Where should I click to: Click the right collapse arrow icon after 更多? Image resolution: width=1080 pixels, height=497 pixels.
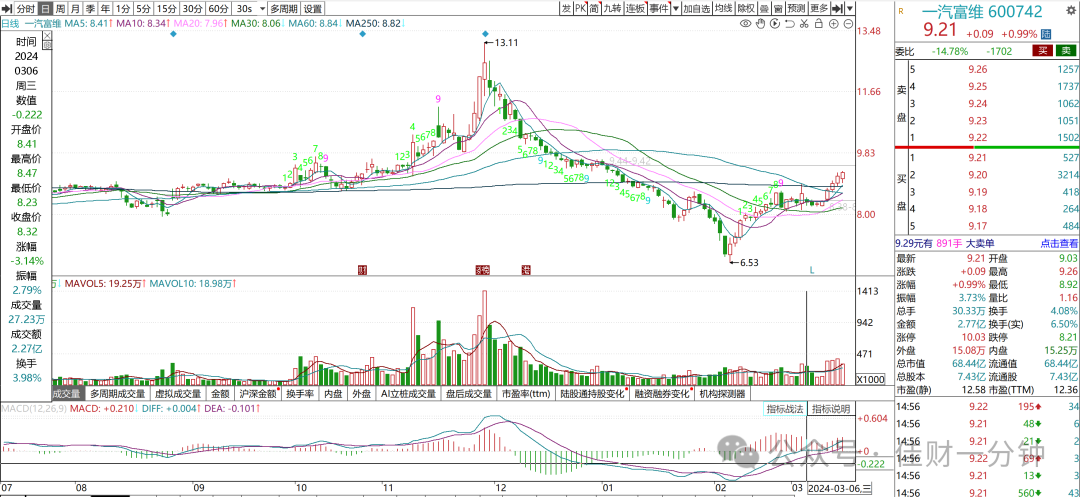click(x=838, y=9)
